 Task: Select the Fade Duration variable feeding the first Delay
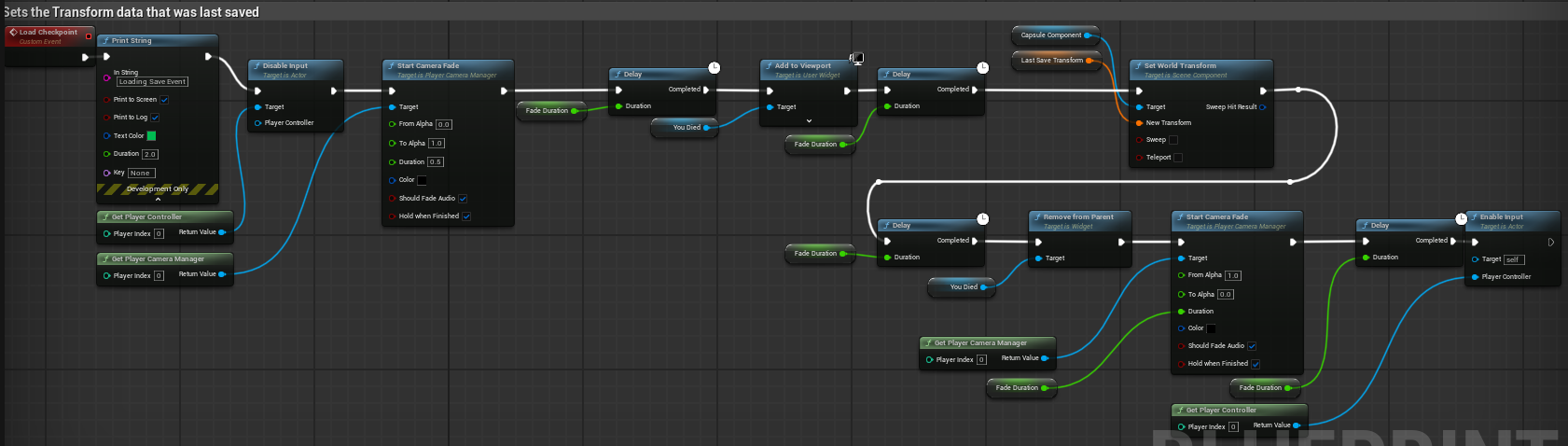550,111
